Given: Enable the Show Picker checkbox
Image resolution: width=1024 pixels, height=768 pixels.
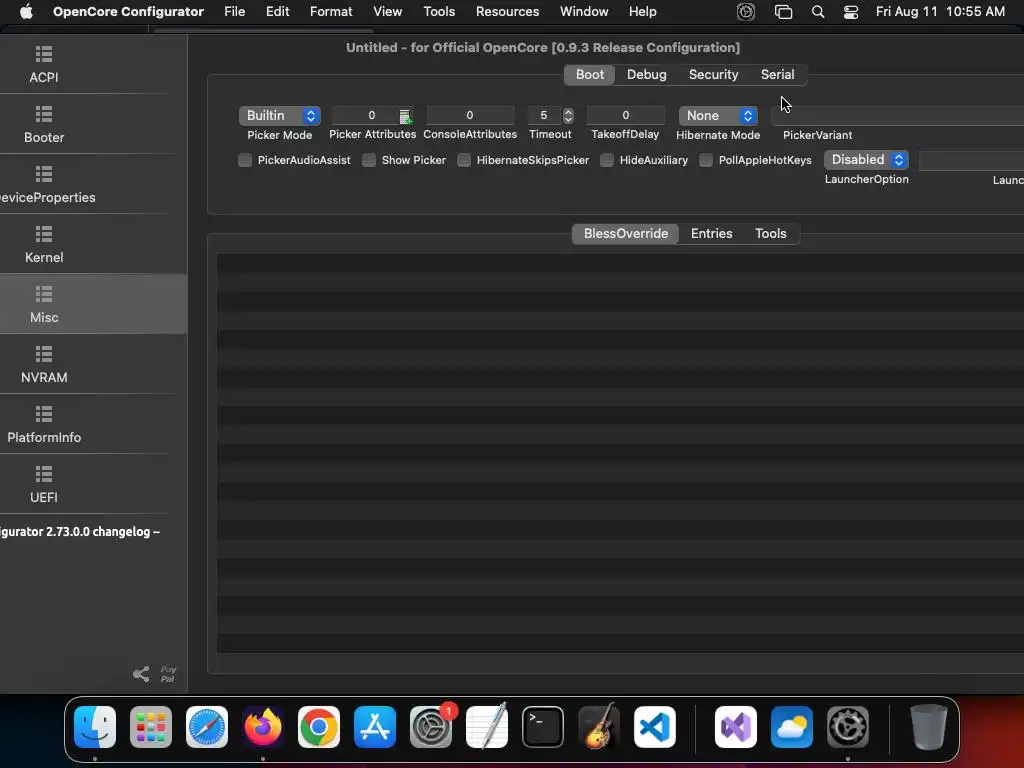Looking at the screenshot, I should click(369, 160).
